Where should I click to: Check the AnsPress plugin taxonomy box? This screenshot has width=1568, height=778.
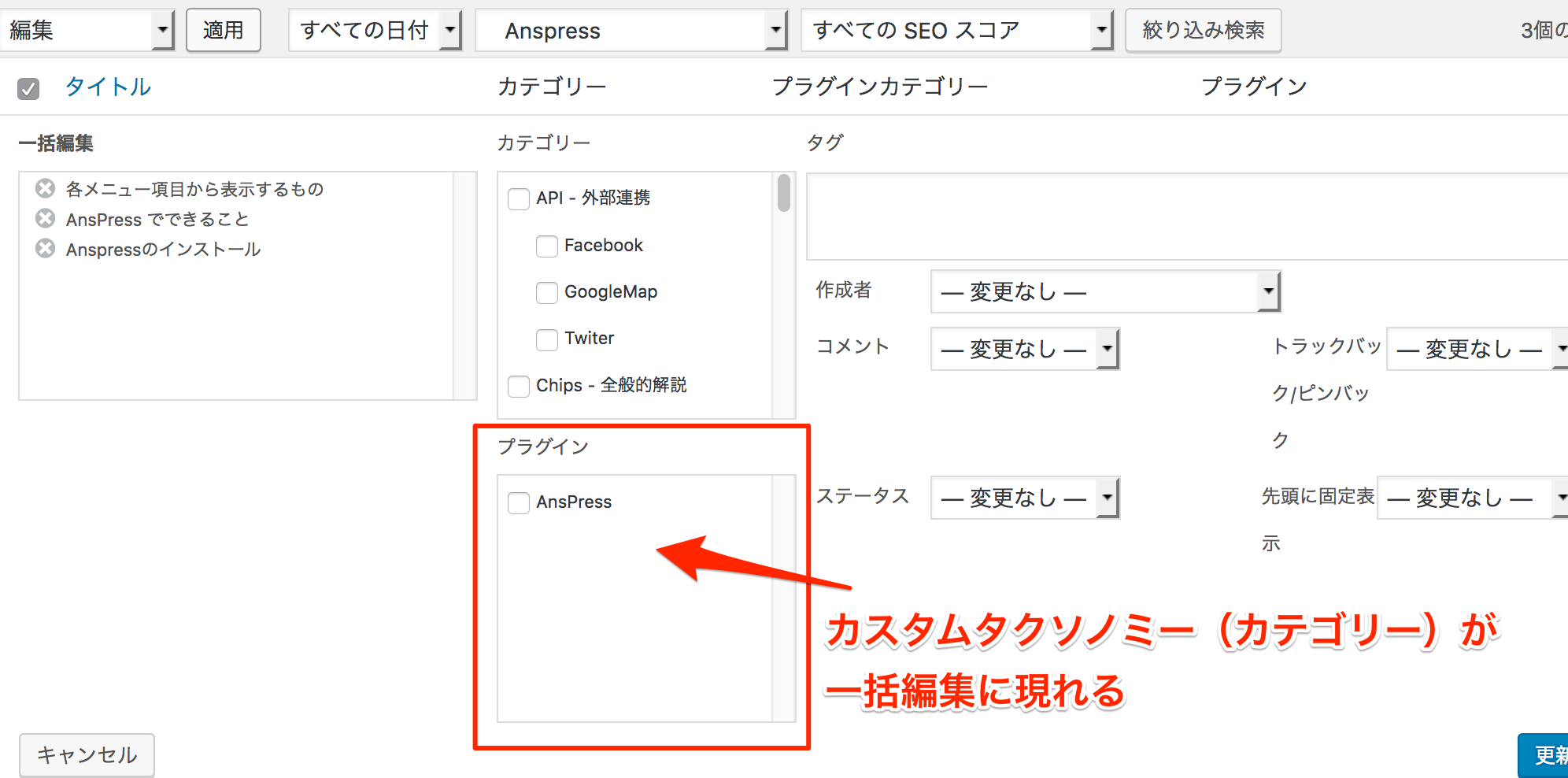click(519, 502)
